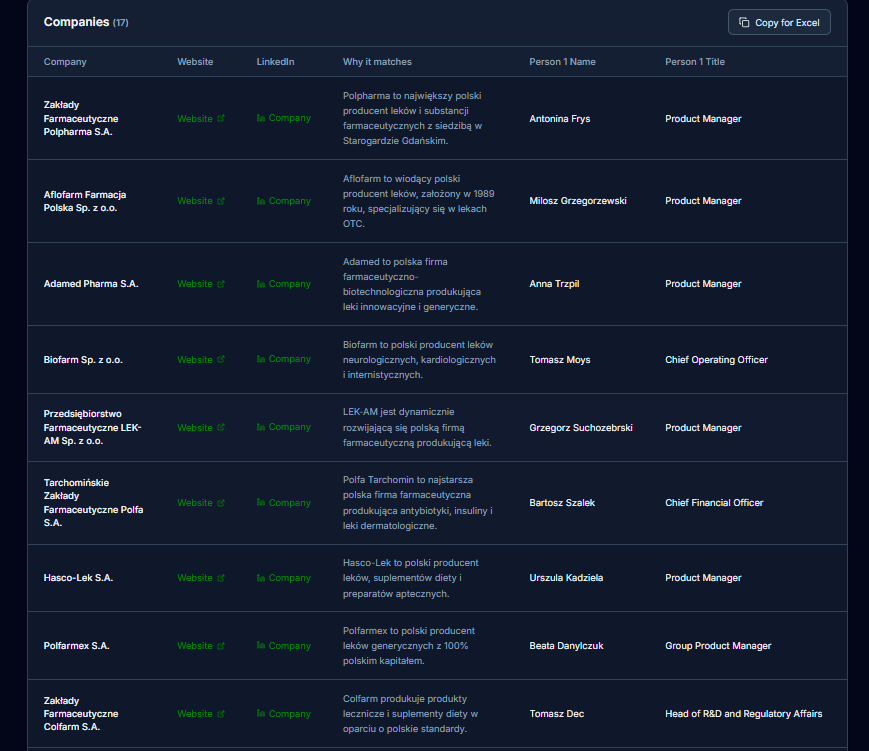Viewport: 869px width, 751px height.
Task: Open LinkedIn Company link for Aflofarm Farmacja
Action: pyautogui.click(x=283, y=201)
